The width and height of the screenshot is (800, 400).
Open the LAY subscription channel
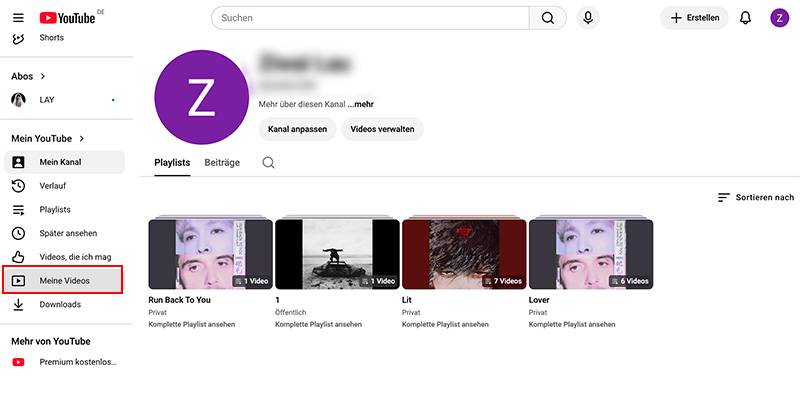(x=63, y=100)
